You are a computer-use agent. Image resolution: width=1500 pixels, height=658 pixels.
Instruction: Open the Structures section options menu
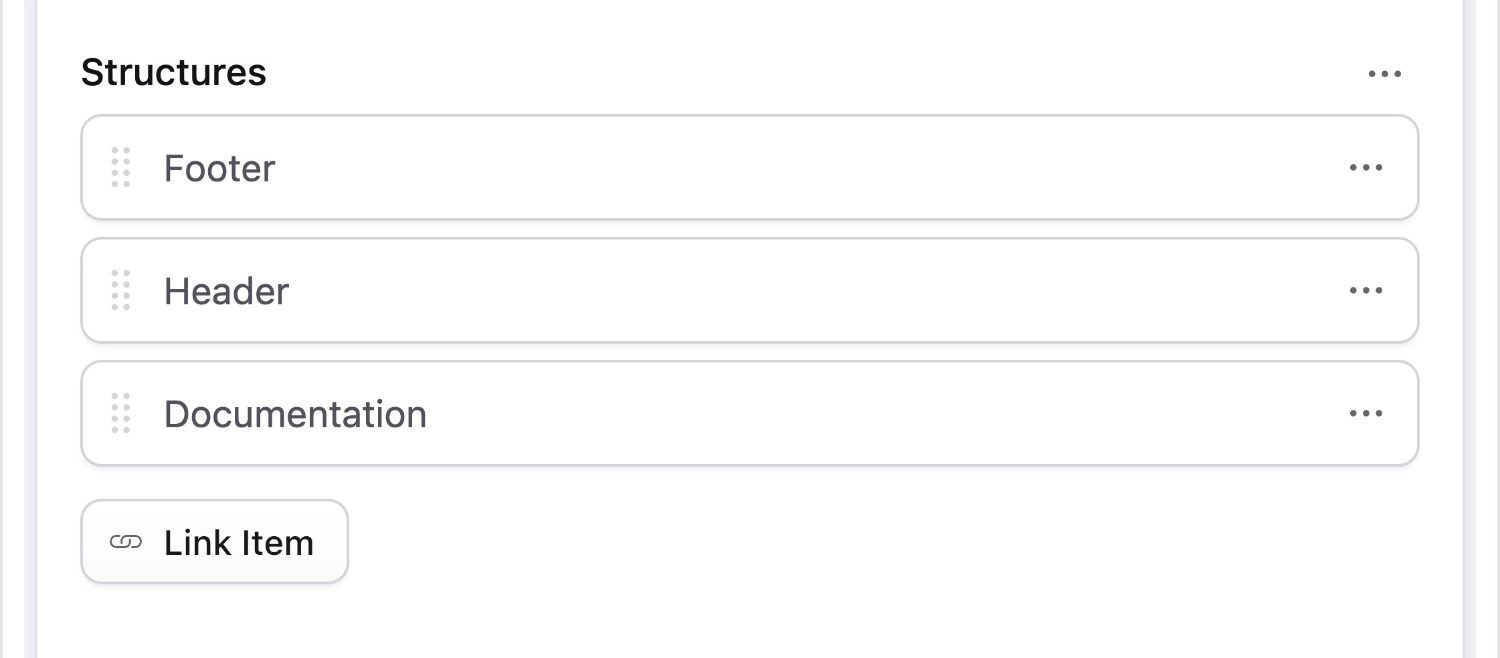(x=1384, y=74)
